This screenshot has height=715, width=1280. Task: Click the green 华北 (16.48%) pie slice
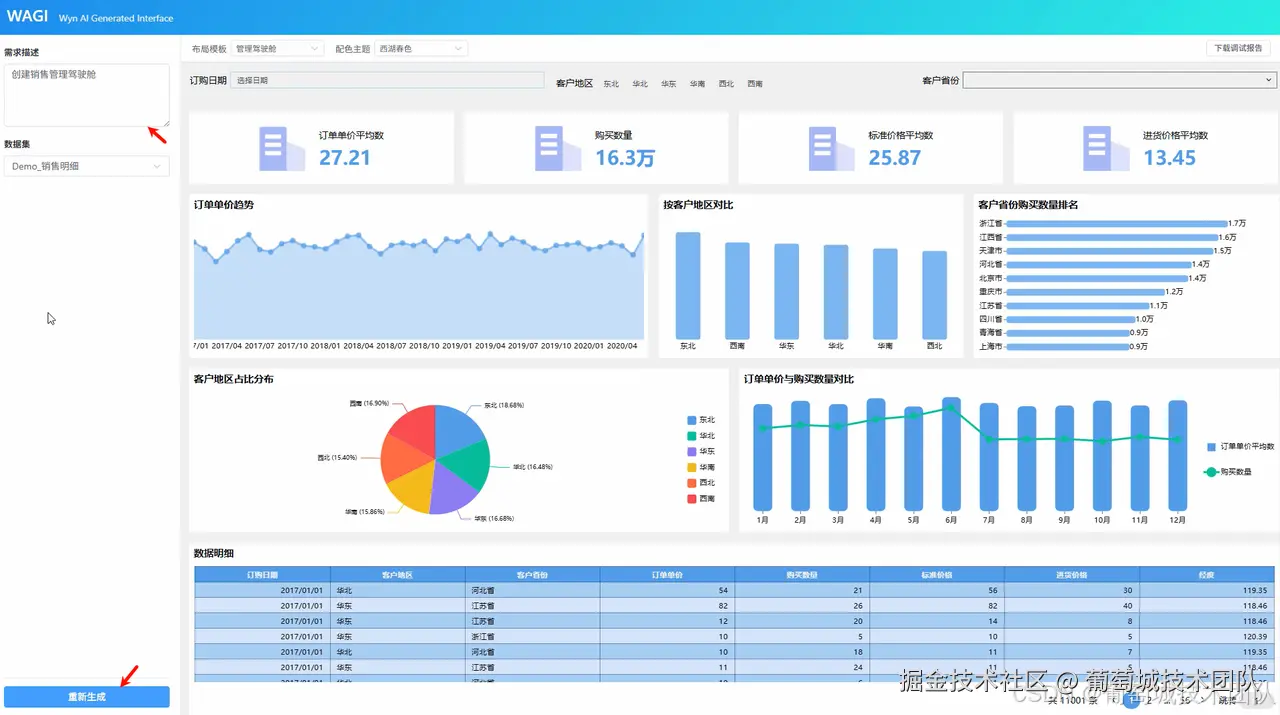point(465,465)
